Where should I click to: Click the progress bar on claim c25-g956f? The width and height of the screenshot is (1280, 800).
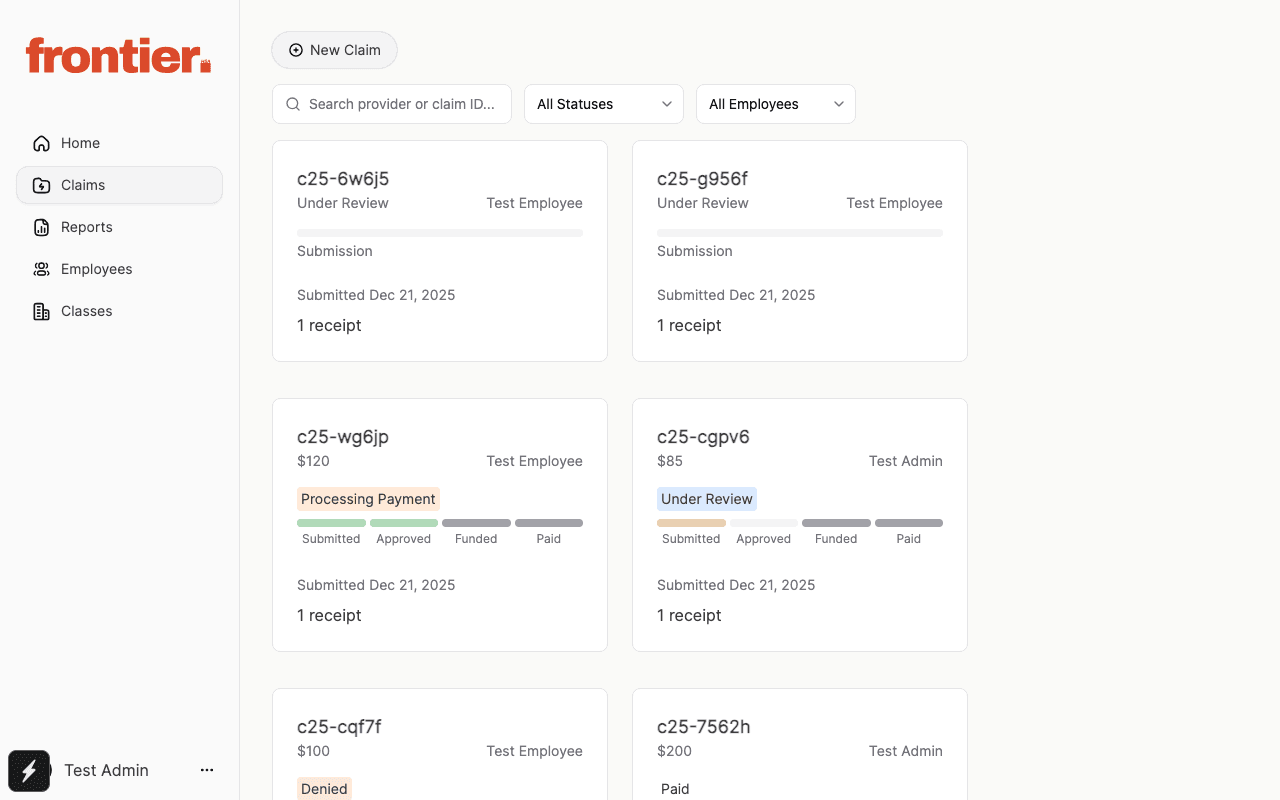[x=799, y=233]
